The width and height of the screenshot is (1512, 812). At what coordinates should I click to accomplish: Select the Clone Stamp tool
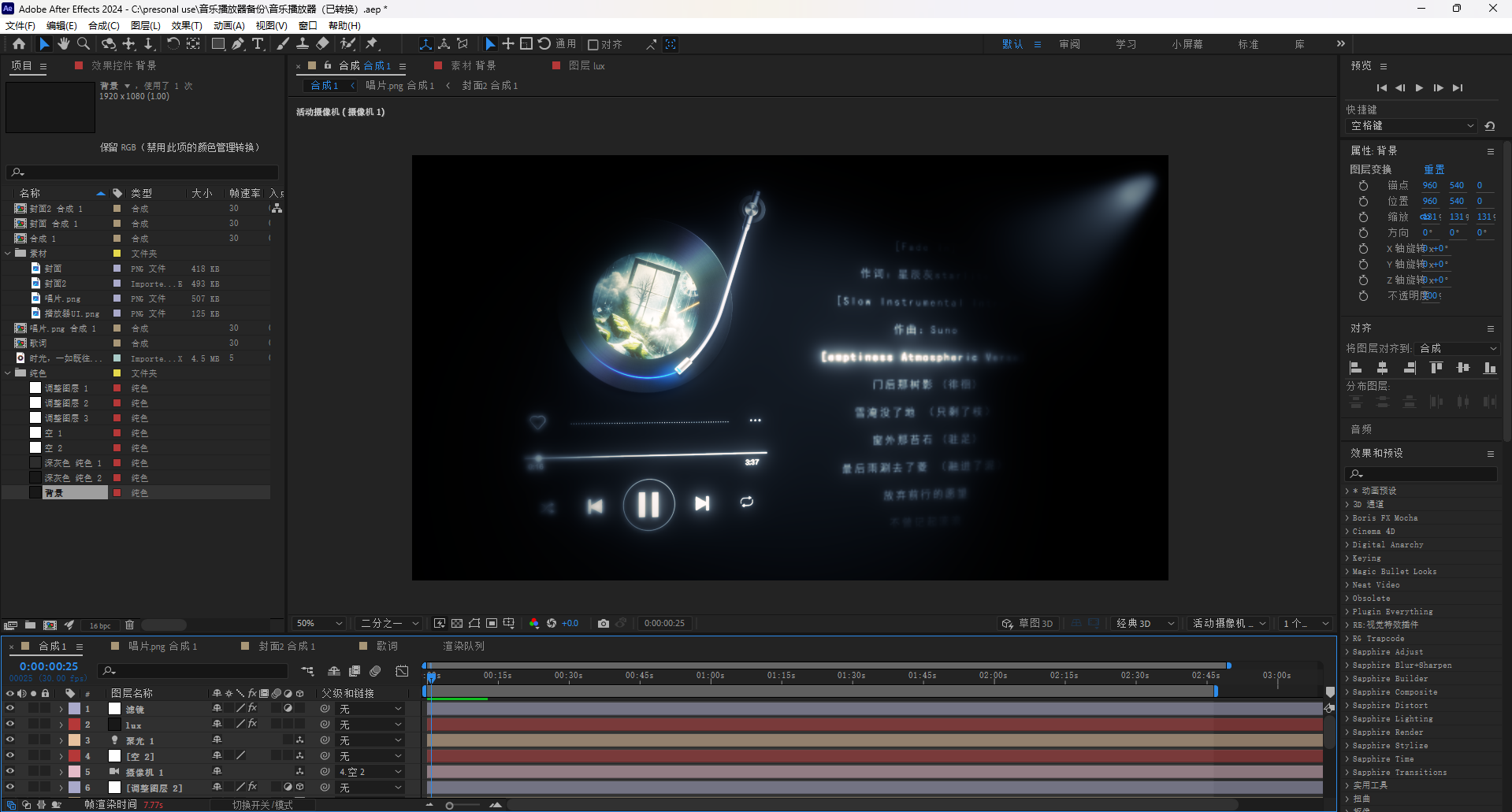[303, 44]
